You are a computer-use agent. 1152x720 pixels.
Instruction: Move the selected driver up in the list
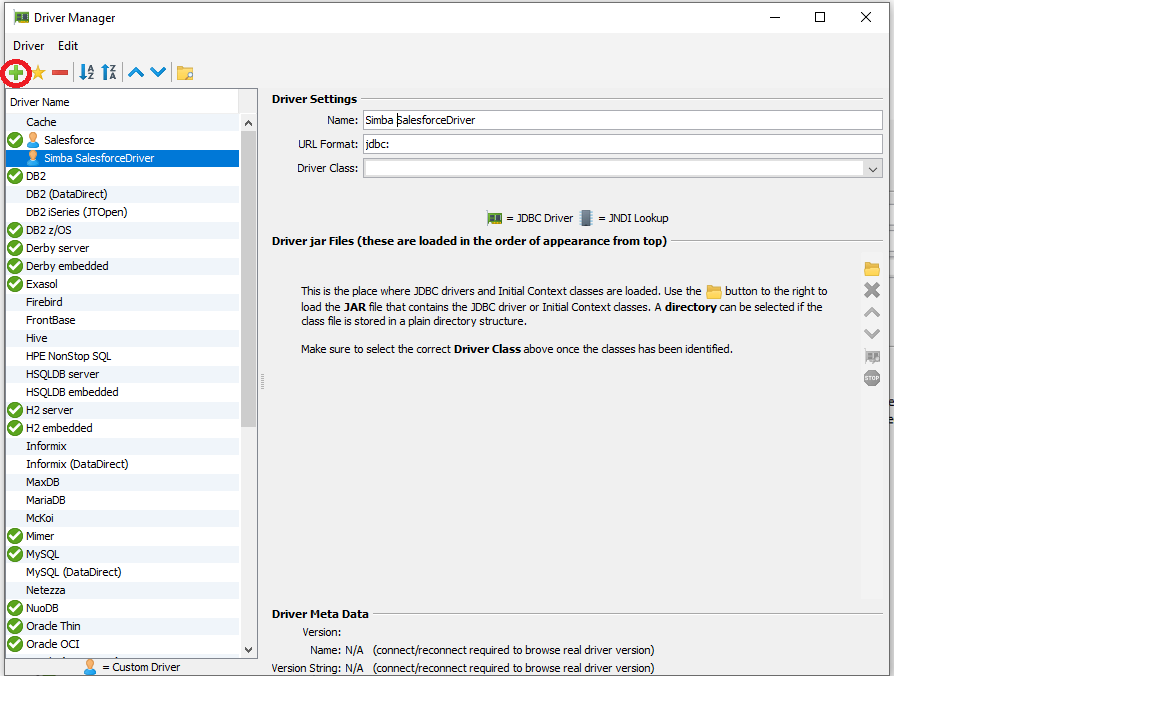click(136, 72)
